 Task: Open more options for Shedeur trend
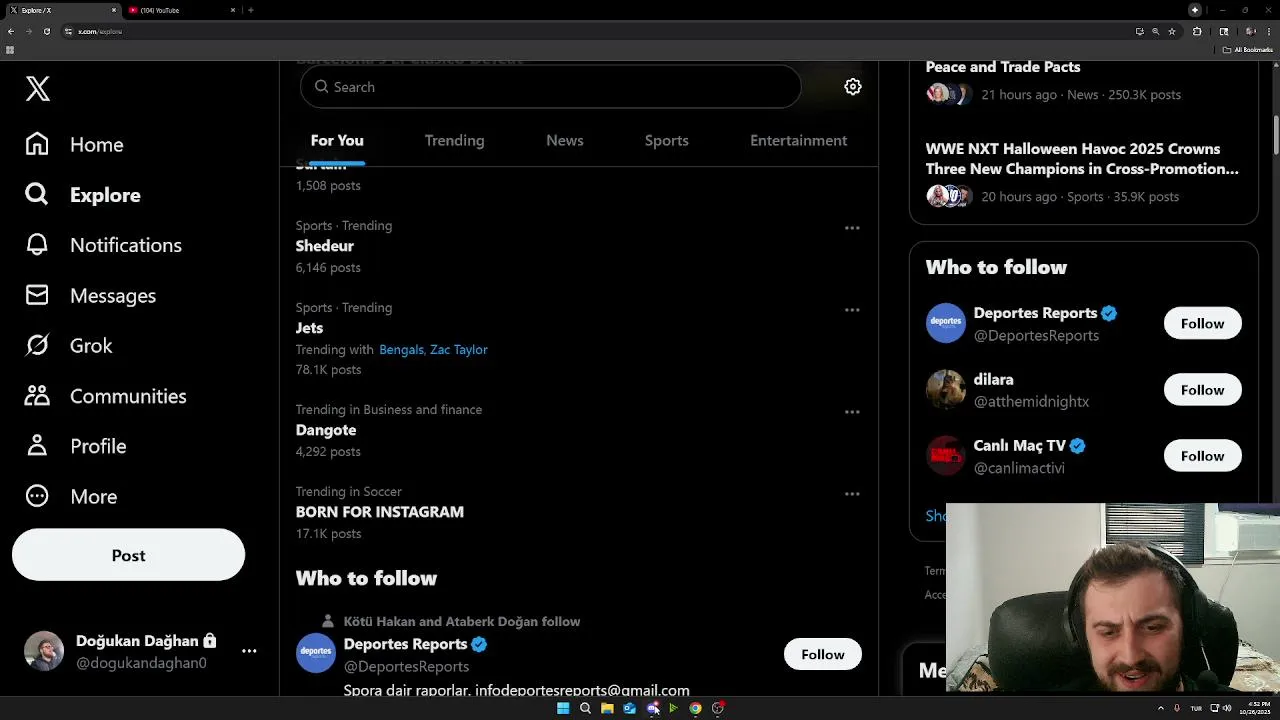point(852,228)
